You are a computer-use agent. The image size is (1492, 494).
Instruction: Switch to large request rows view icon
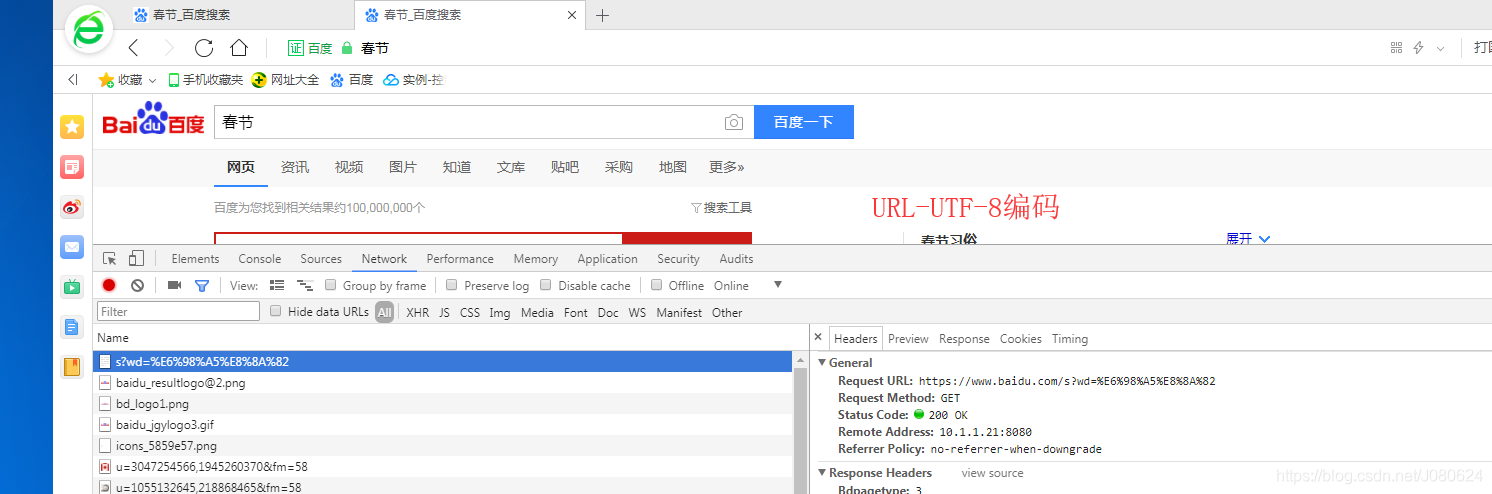277,285
